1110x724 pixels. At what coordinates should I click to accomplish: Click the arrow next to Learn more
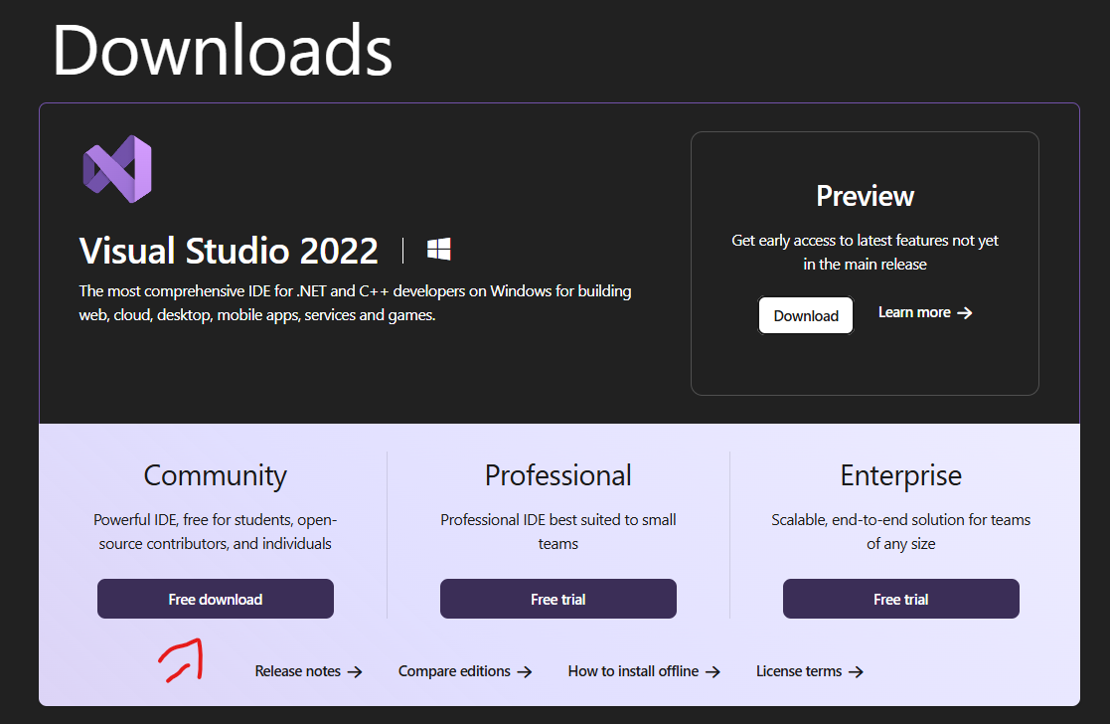pos(965,313)
